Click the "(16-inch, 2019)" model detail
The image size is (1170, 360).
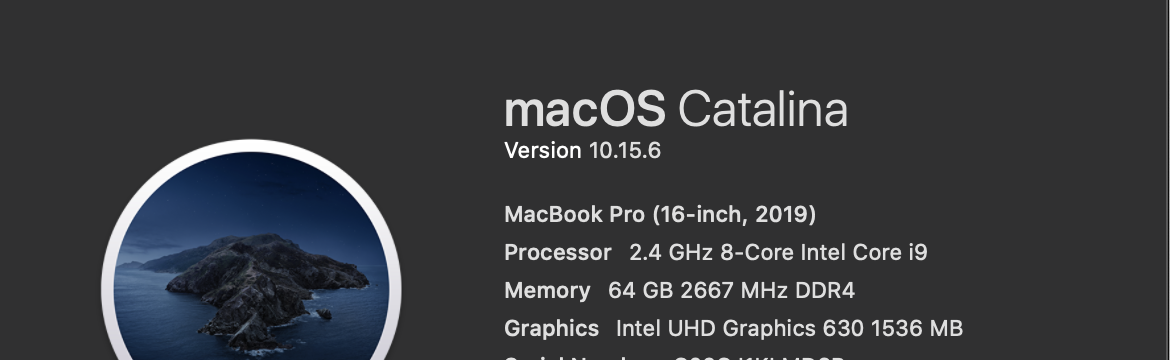point(733,215)
